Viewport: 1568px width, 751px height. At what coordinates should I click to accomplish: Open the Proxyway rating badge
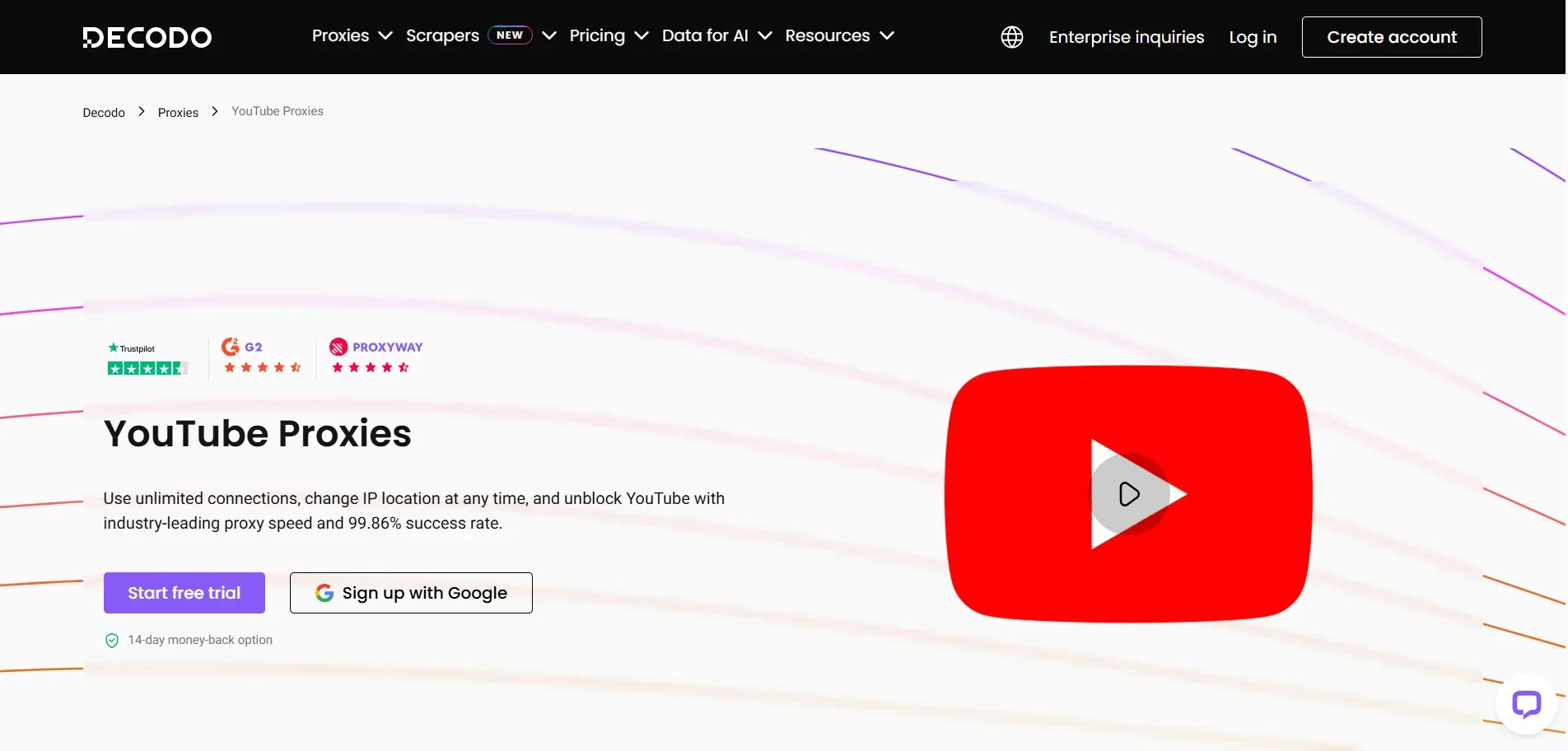376,356
